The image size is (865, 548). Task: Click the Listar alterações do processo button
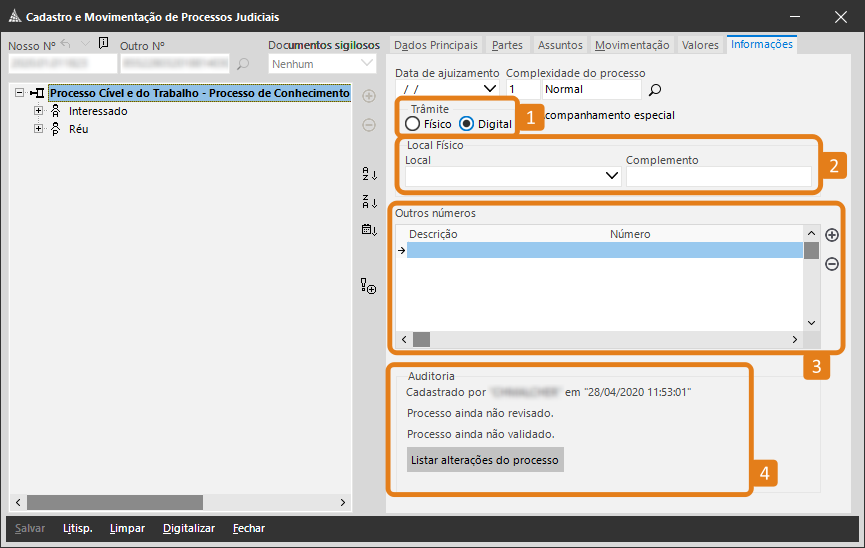coord(486,460)
